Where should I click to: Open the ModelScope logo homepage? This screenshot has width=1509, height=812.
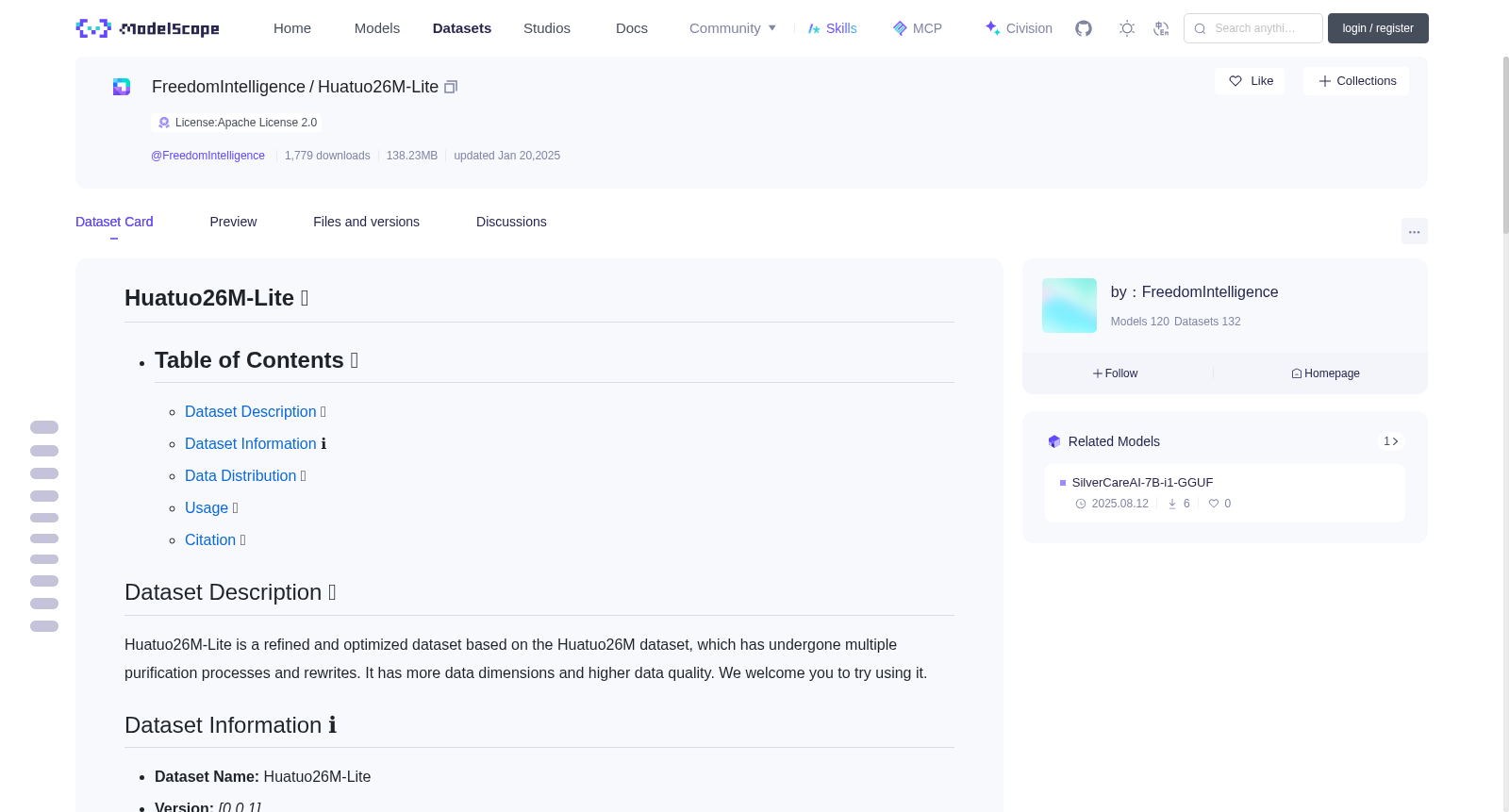point(147,28)
